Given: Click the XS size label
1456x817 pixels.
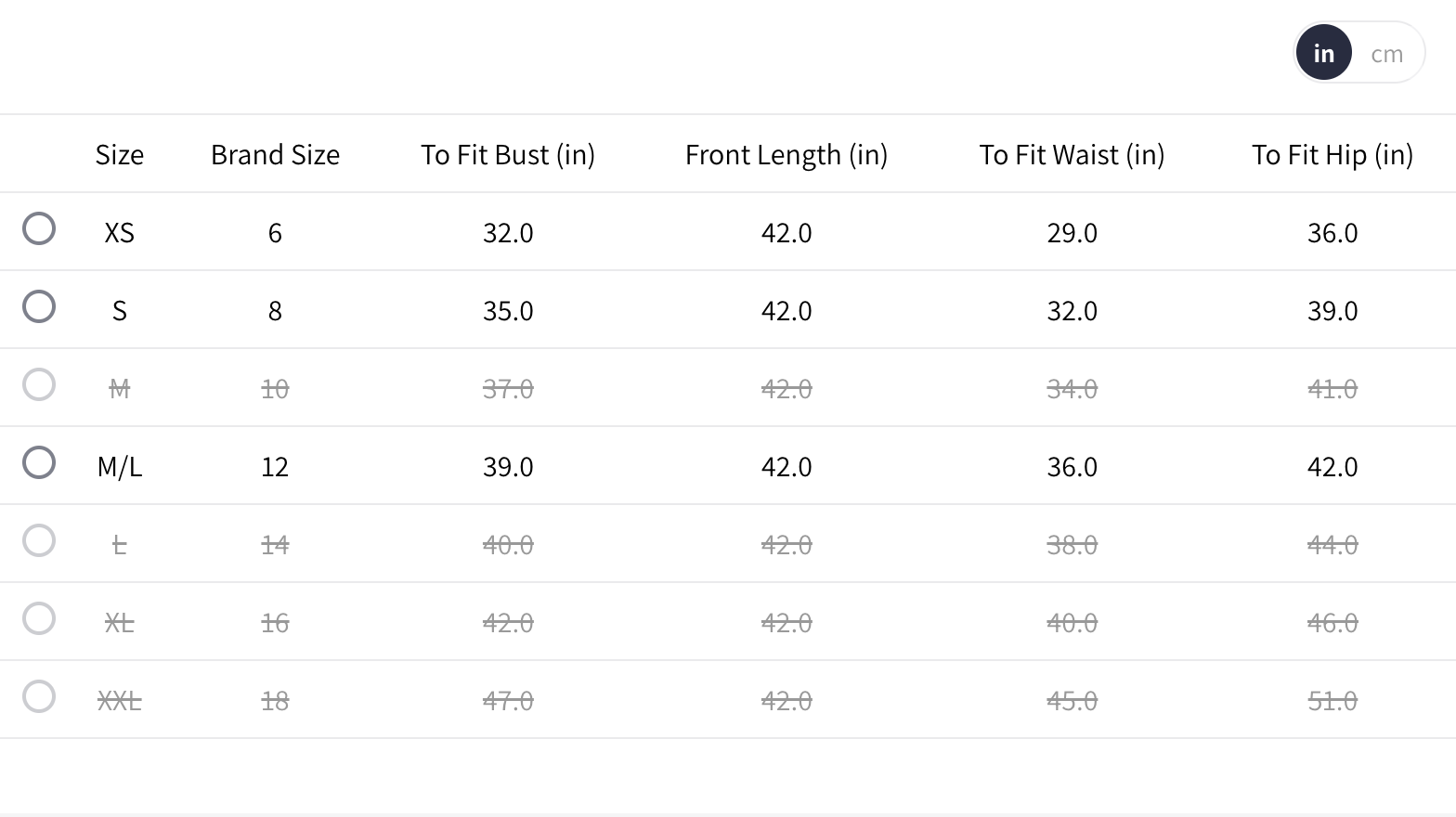Looking at the screenshot, I should tap(120, 233).
